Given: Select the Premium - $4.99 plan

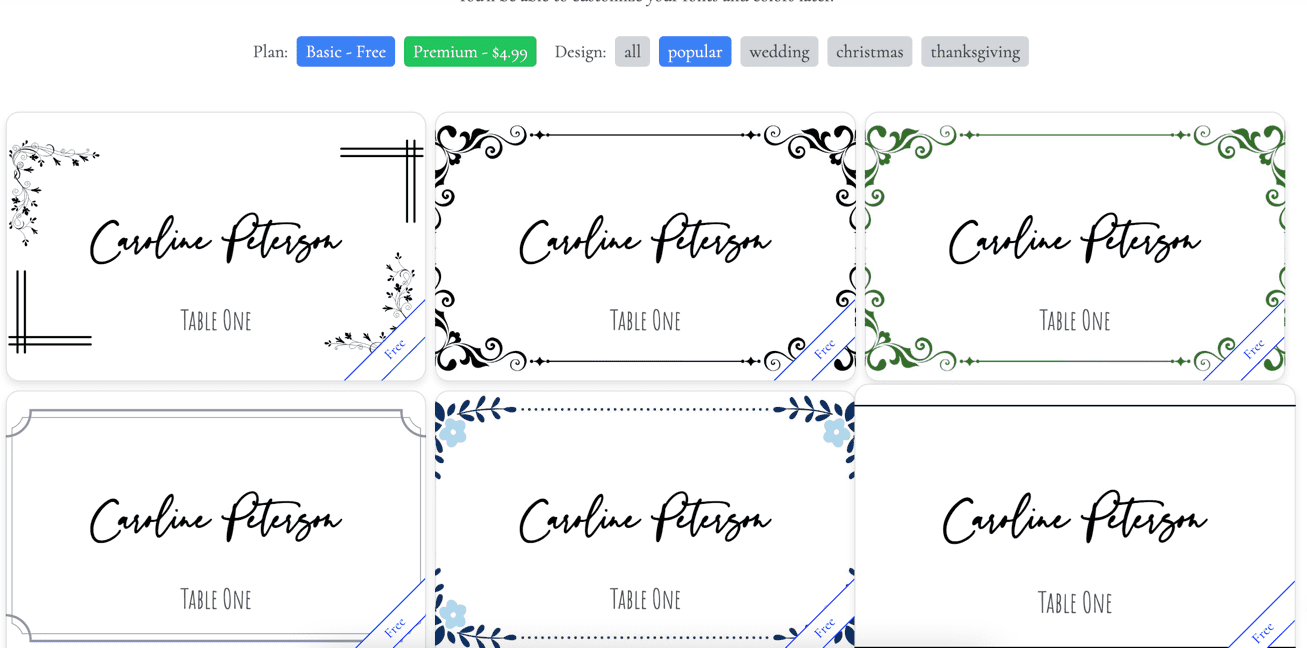Looking at the screenshot, I should [470, 52].
